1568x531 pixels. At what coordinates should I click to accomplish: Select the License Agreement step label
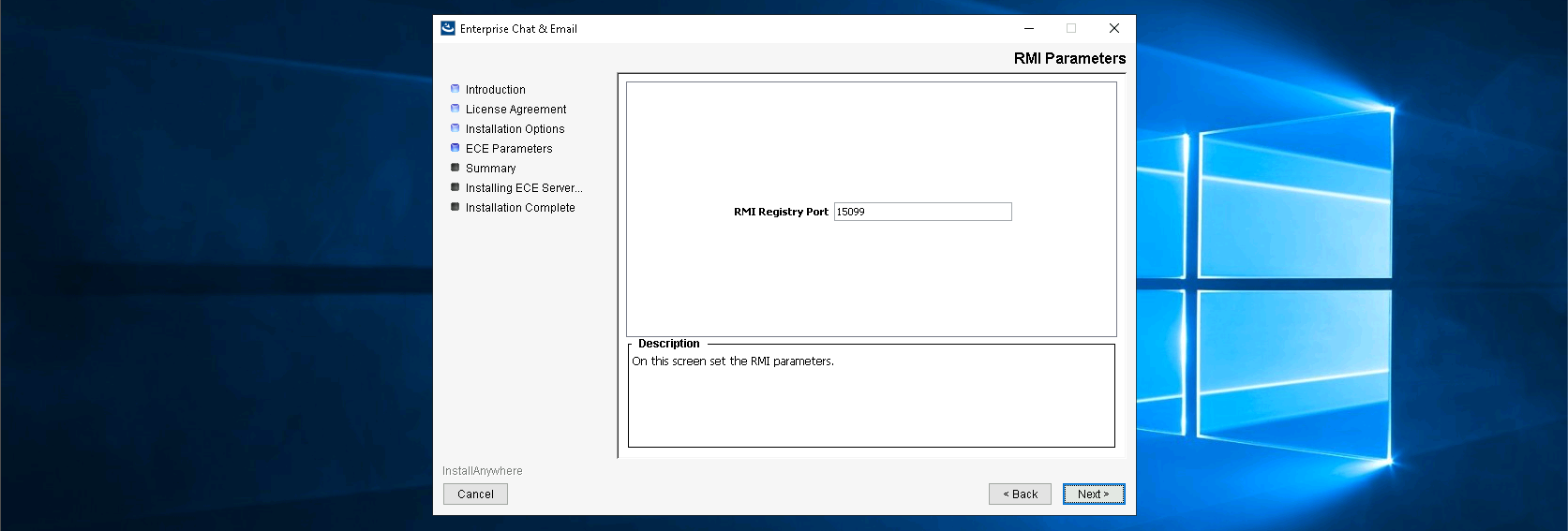[x=515, y=110]
